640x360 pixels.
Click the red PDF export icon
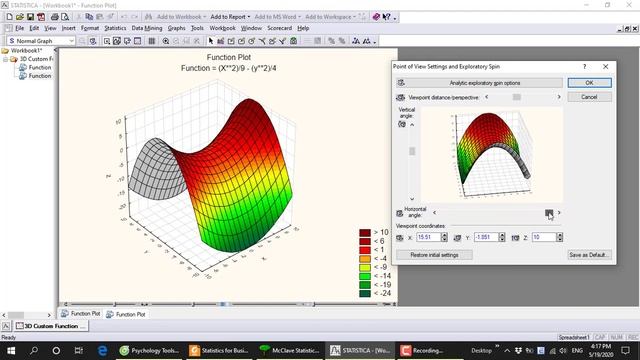pyautogui.click(x=41, y=17)
